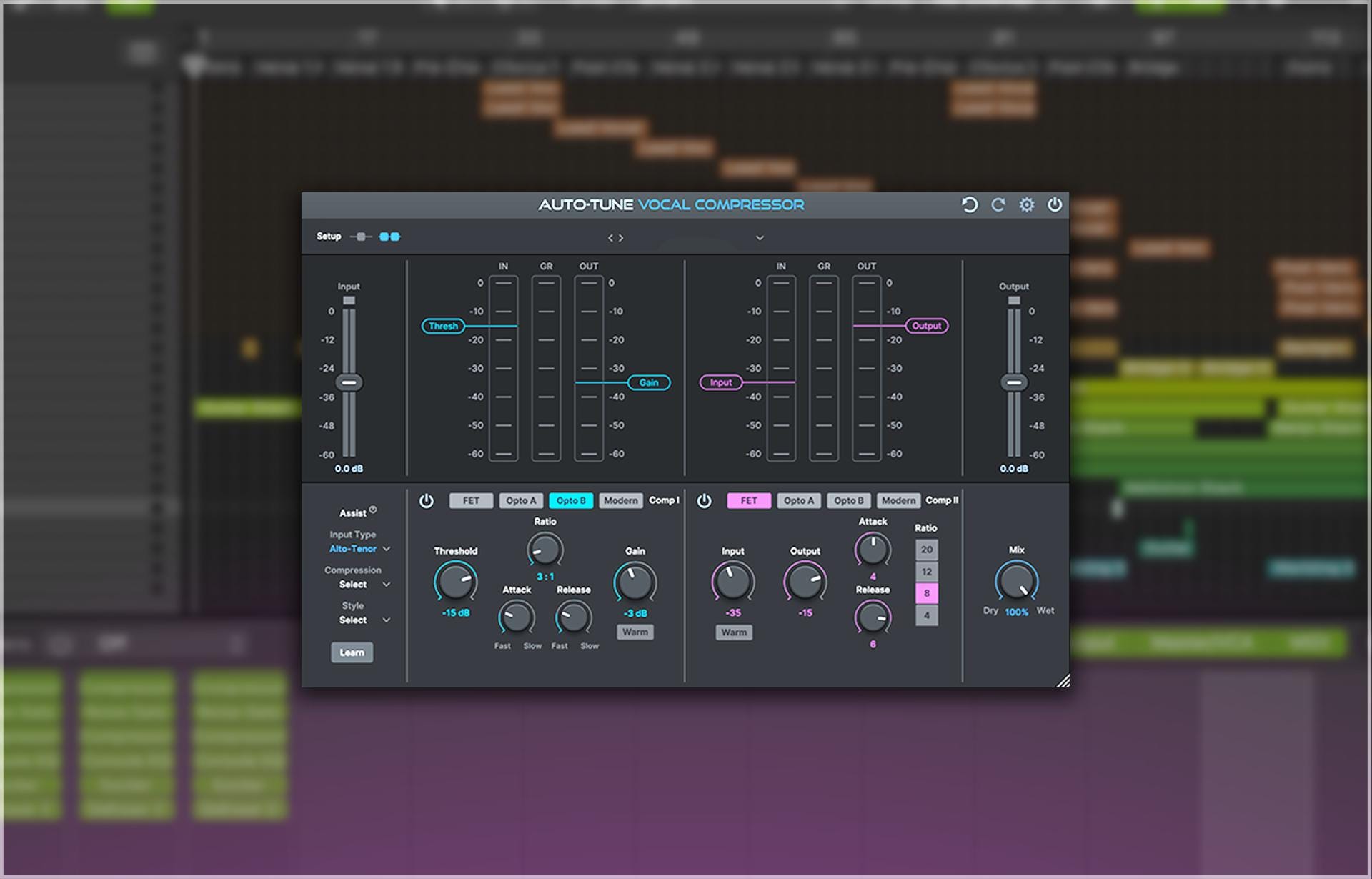The height and width of the screenshot is (879, 1372).
Task: Click the Output level fader handle
Action: [1014, 382]
